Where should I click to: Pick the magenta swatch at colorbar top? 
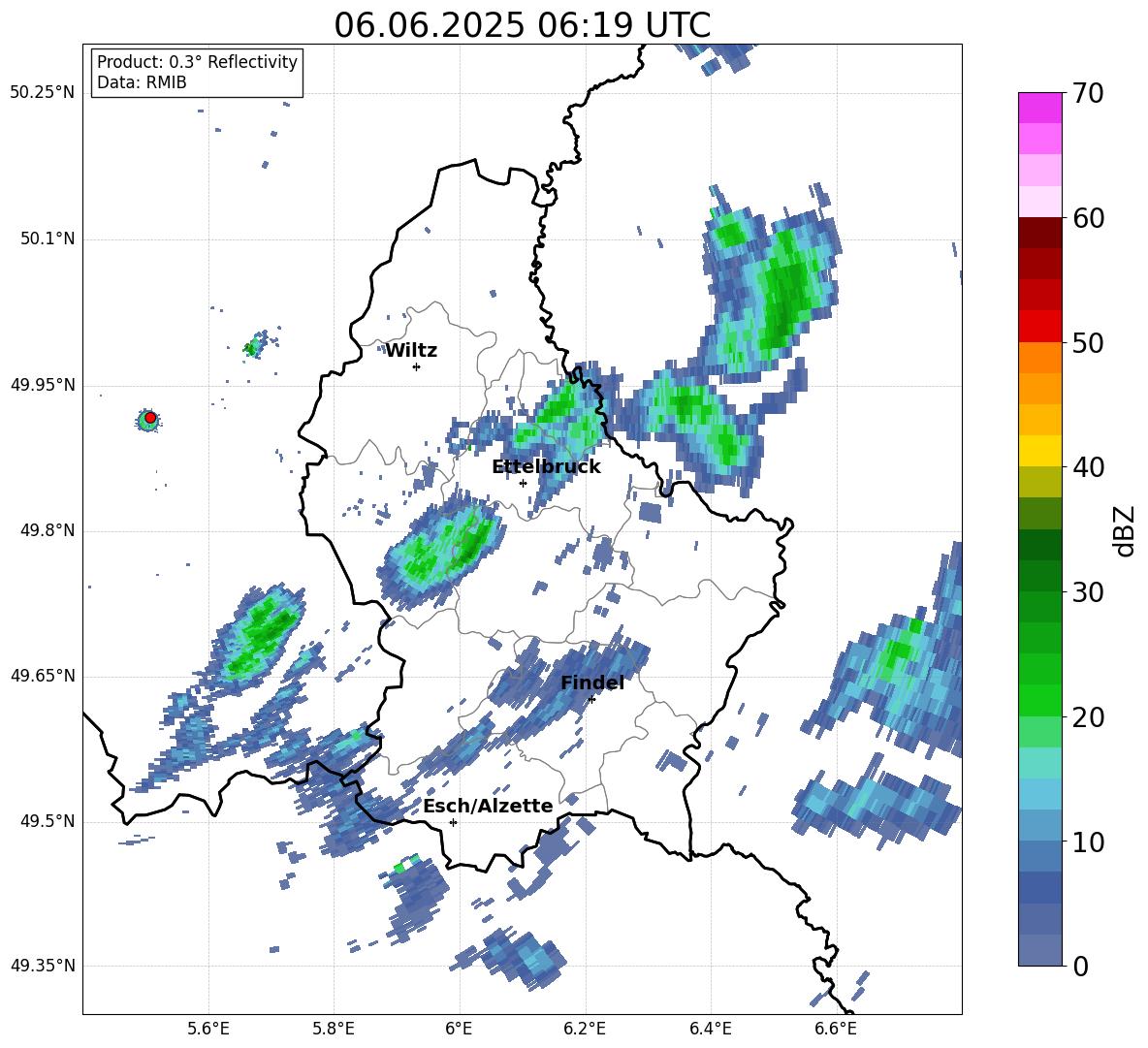1039,108
